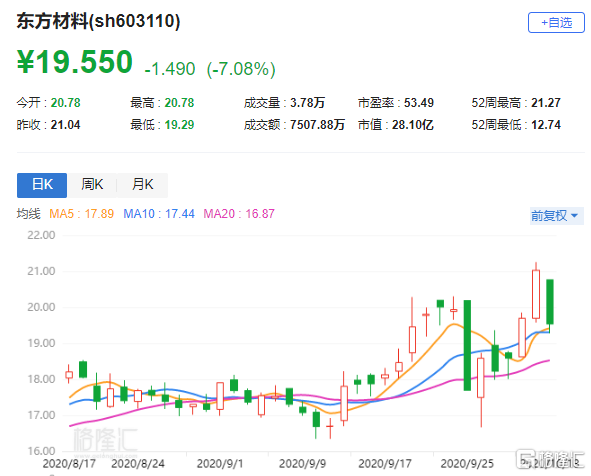Click the 2020/9/1 date axis label
The height and width of the screenshot is (476, 591).
point(220,464)
